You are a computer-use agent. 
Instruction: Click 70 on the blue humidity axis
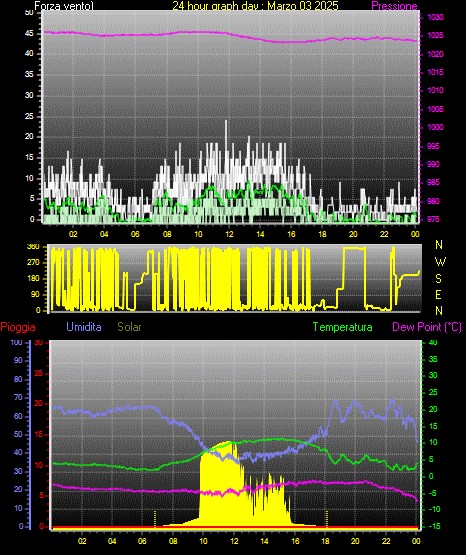point(18,397)
